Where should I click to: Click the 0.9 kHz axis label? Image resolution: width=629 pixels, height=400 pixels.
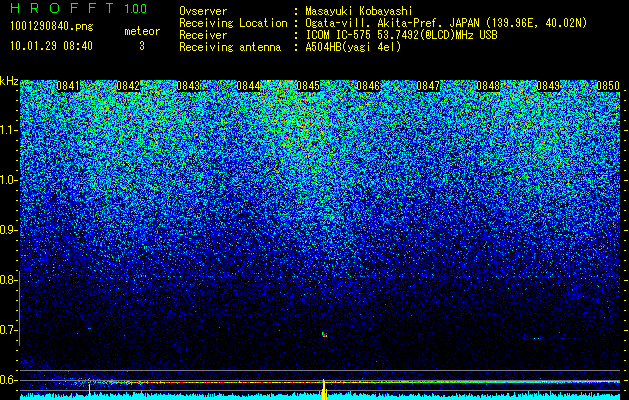pos(8,230)
